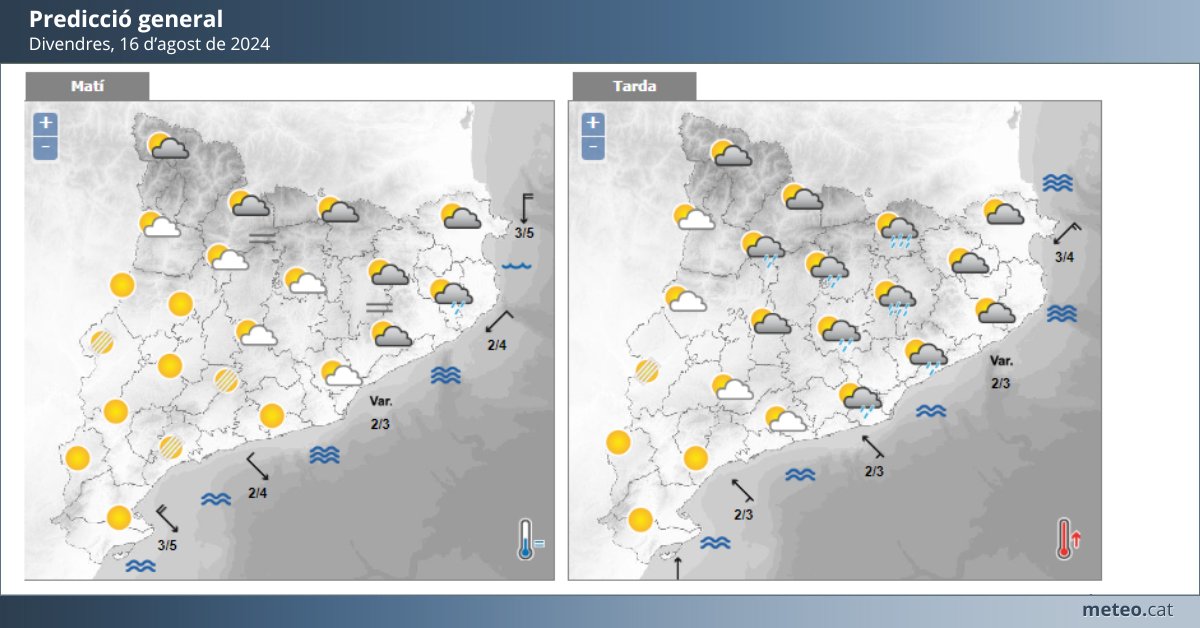Click the northernmost sun-and-cloud icon in Tarda map
The width and height of the screenshot is (1200, 628).
coord(731,153)
